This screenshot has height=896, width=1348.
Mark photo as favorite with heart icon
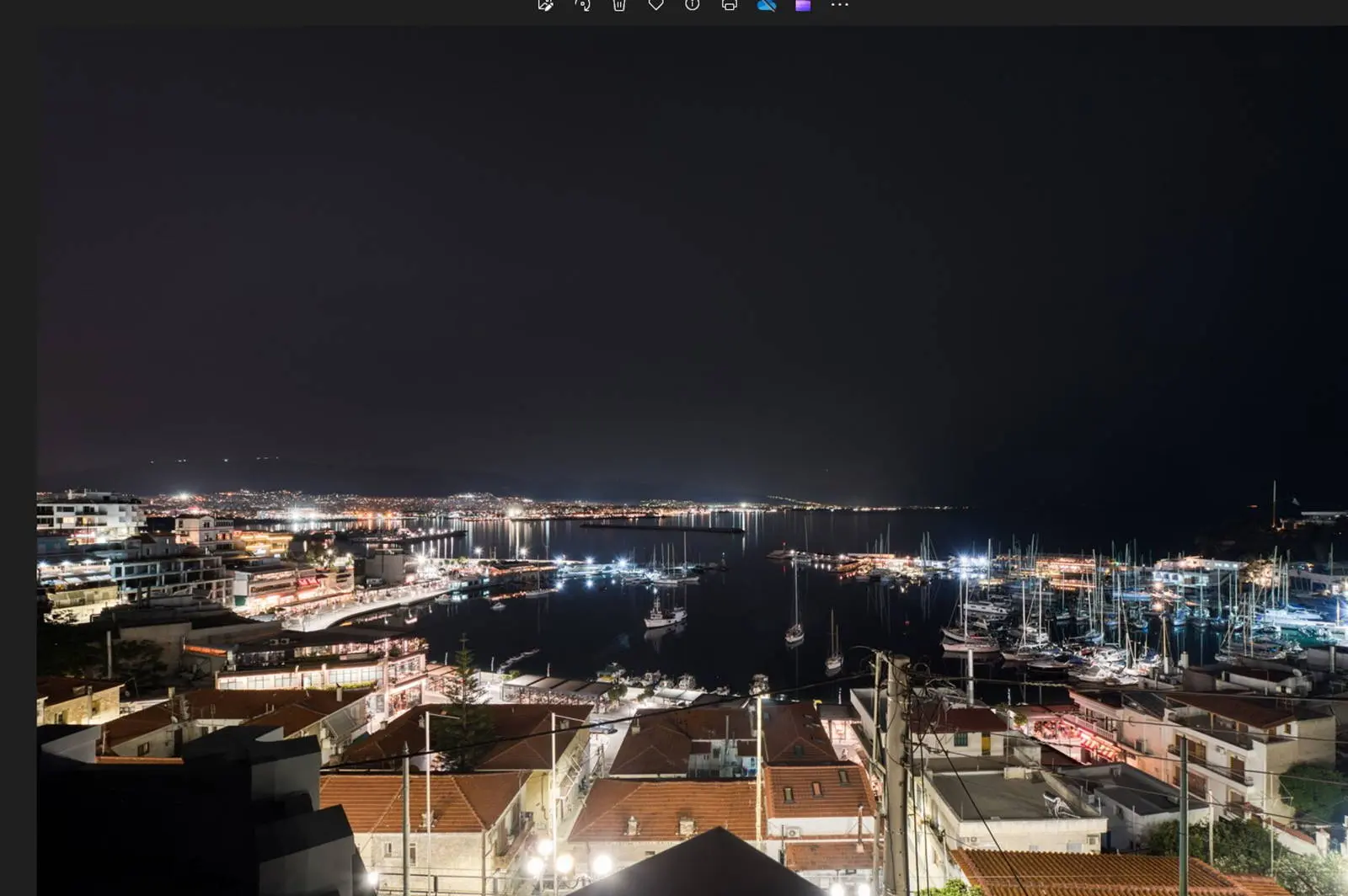point(655,4)
